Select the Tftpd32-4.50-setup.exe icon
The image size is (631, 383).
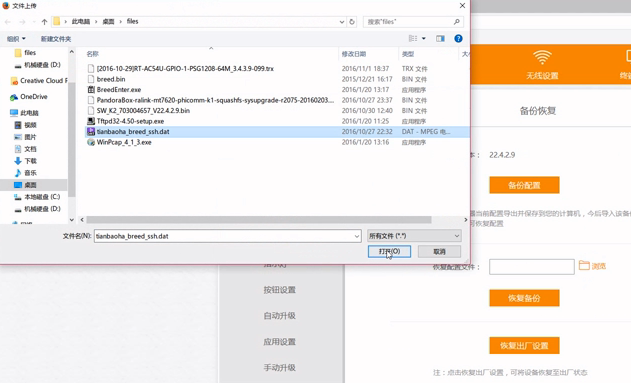click(91, 121)
